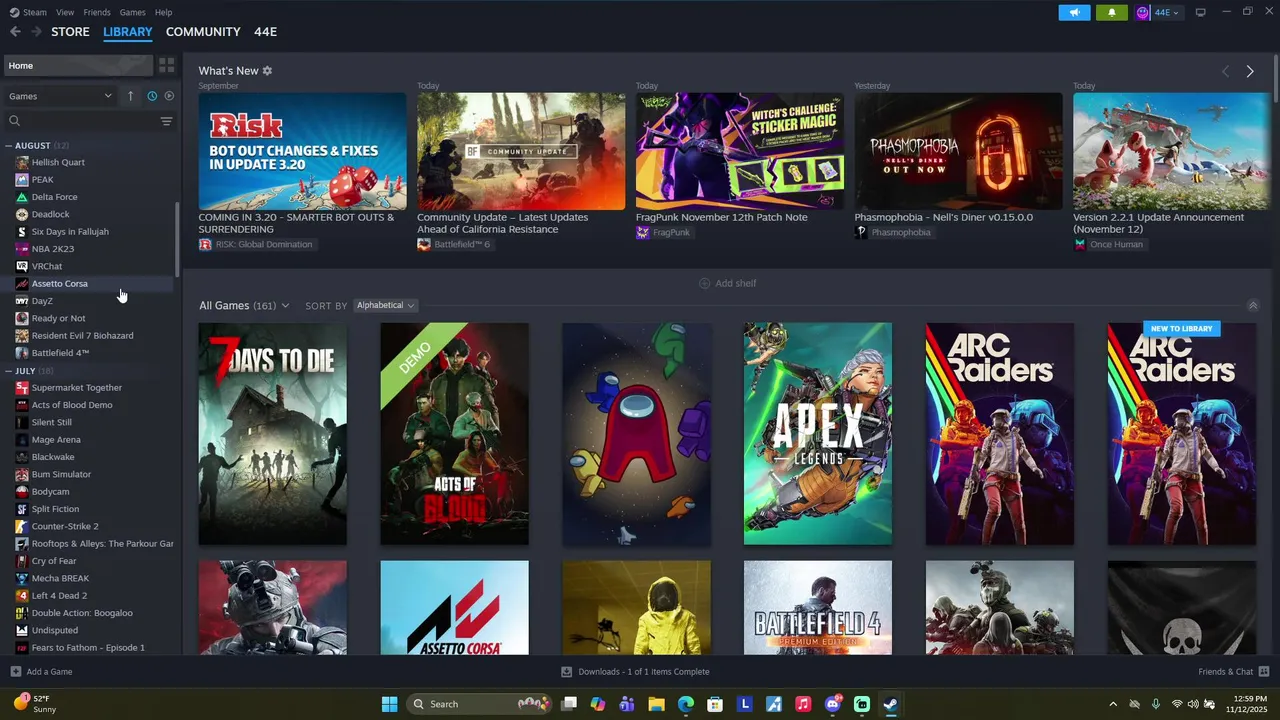This screenshot has width=1280, height=720.
Task: Open the announcements megaphone button
Action: [1074, 12]
